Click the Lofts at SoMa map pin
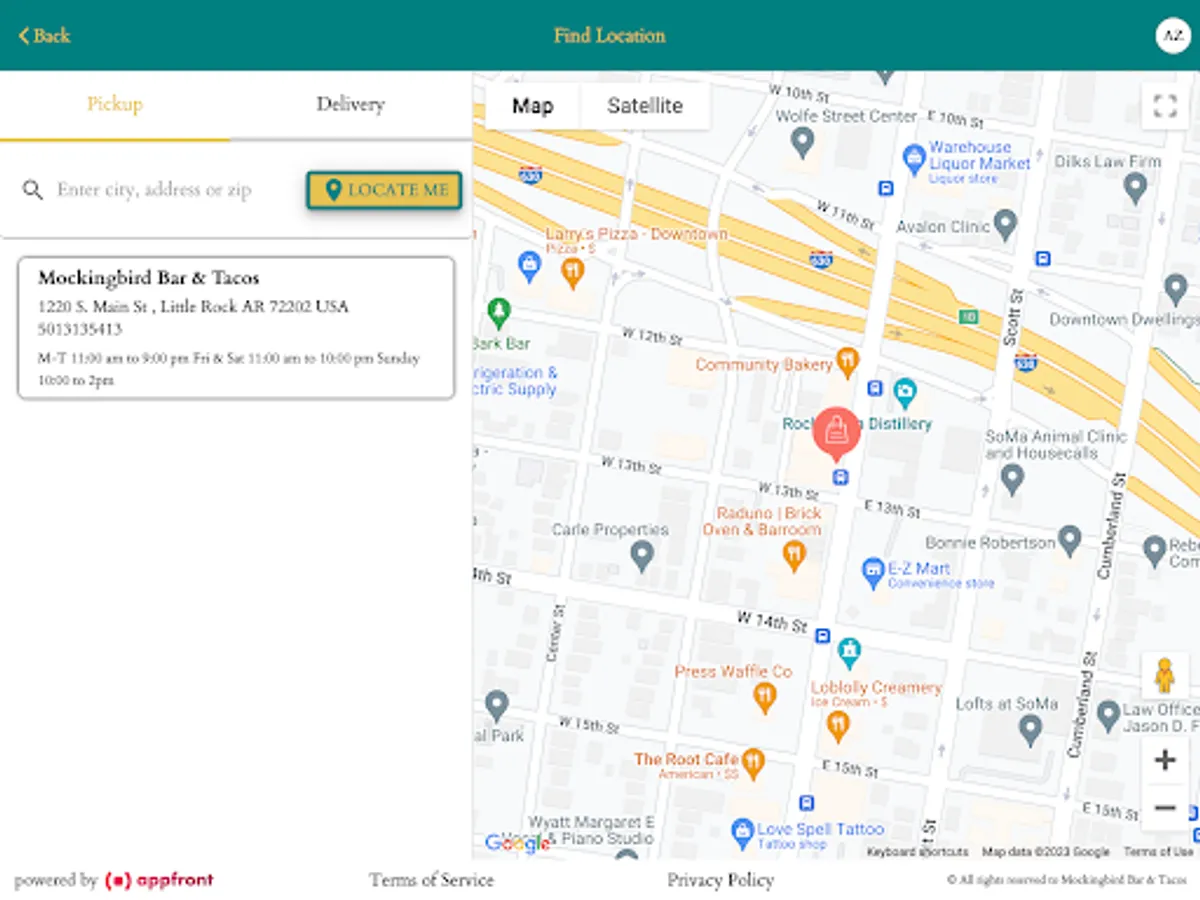This screenshot has height=900, width=1200. click(1030, 730)
